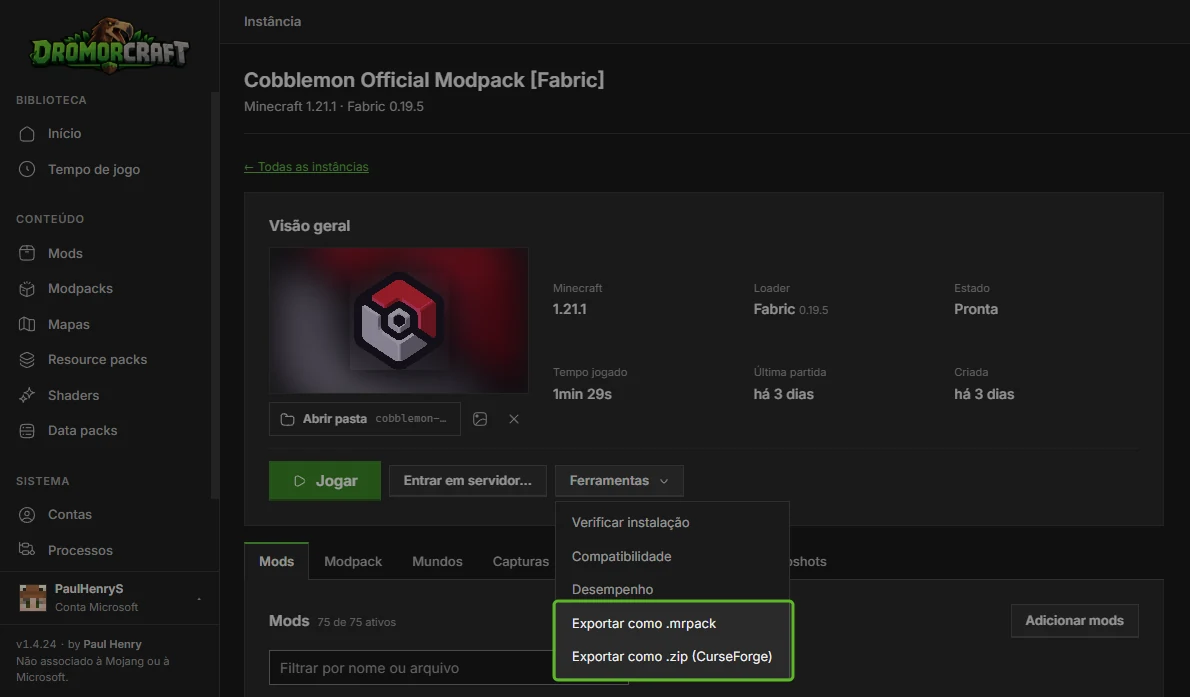Choose Verificar instalação menu entry
Viewport: 1190px width, 697px height.
point(630,522)
